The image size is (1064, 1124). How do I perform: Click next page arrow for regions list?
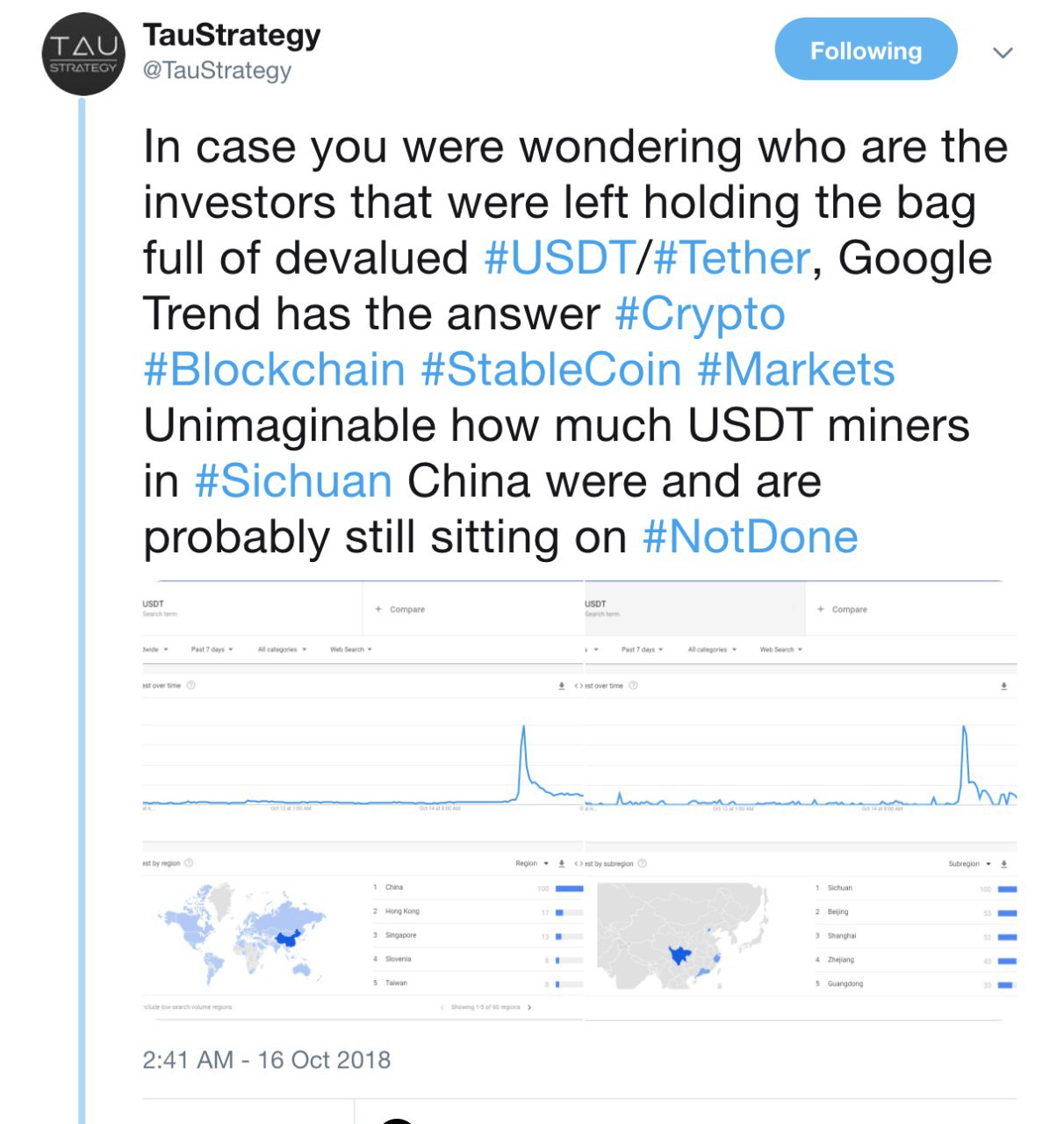[529, 1007]
